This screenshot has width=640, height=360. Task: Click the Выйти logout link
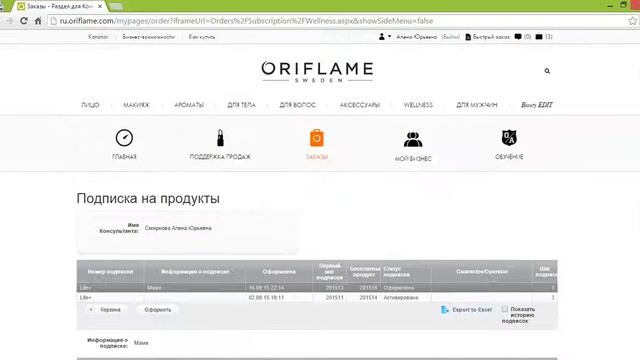pyautogui.click(x=451, y=37)
